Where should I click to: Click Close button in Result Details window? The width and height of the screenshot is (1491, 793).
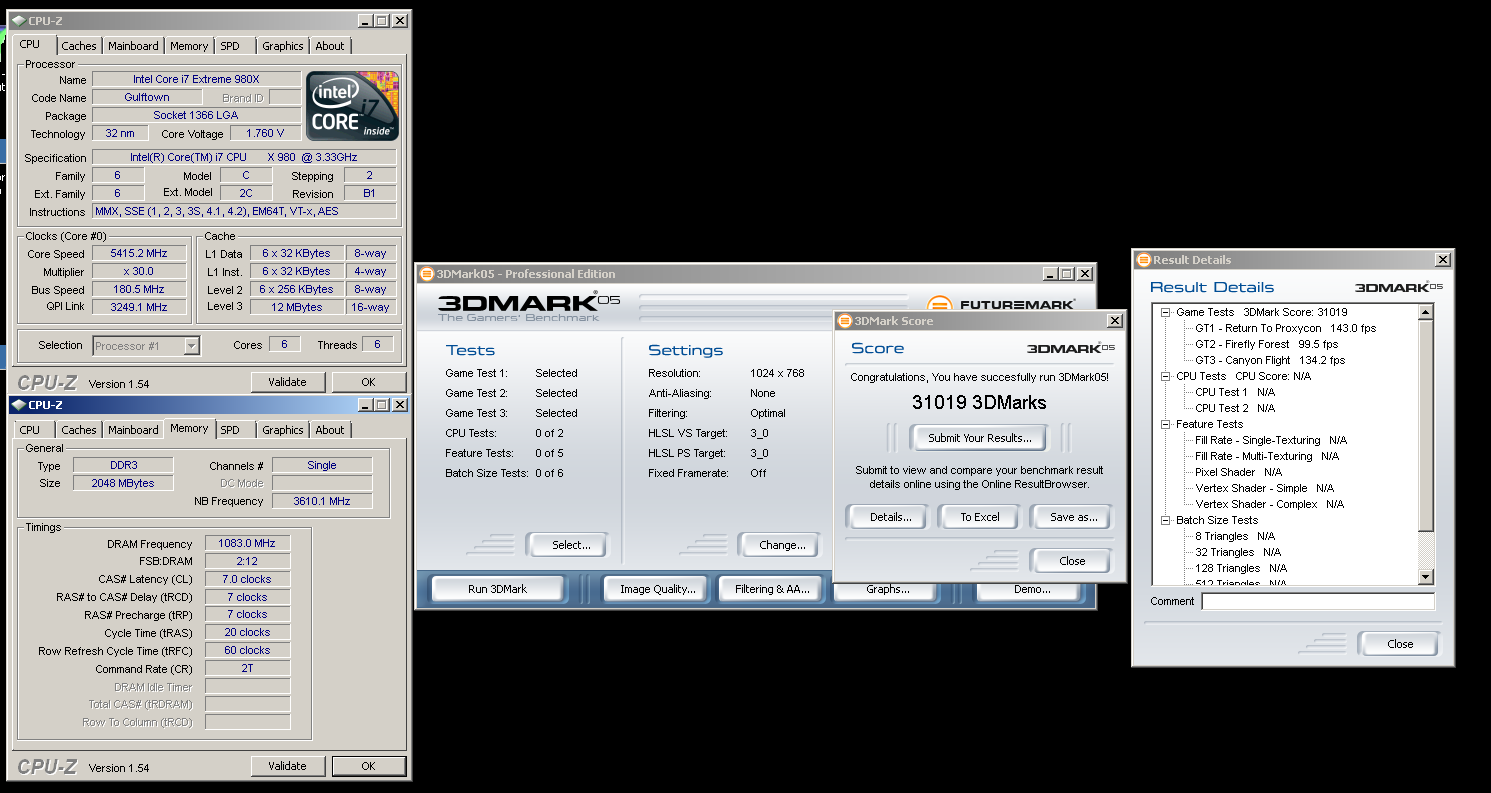click(x=1400, y=644)
